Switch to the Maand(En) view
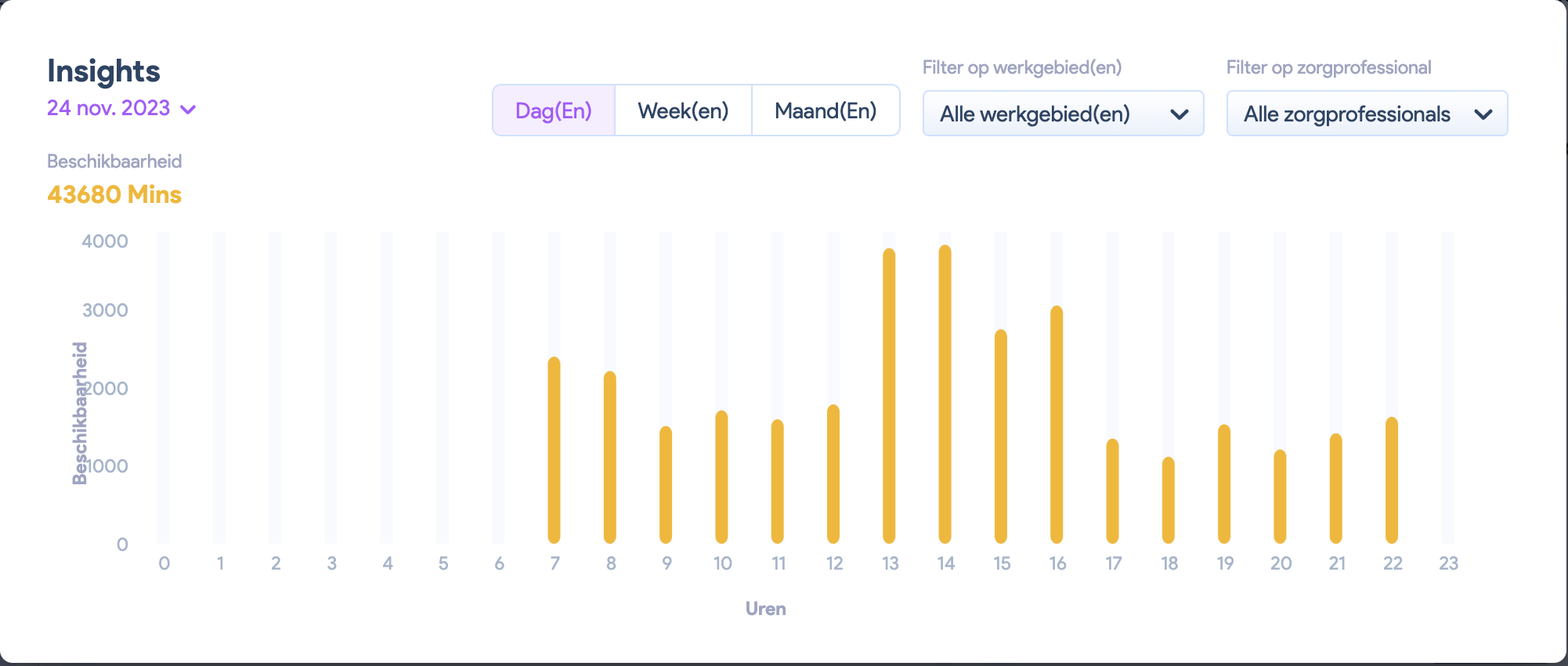Viewport: 1568px width, 666px height. (826, 111)
